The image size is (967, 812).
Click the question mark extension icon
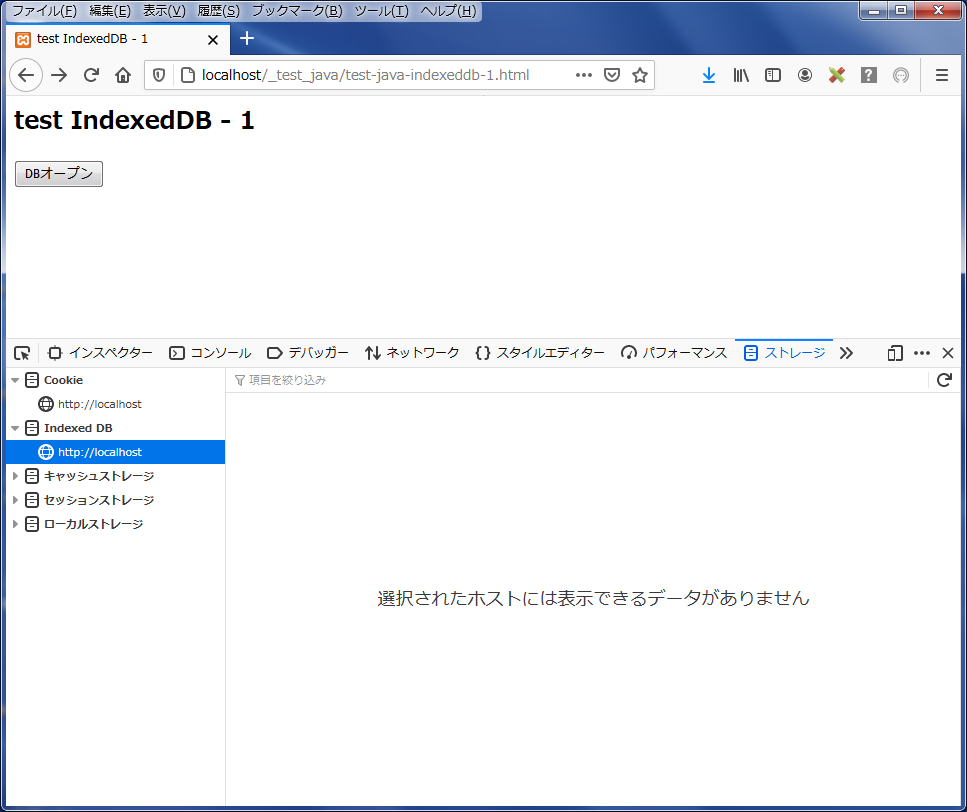pyautogui.click(x=869, y=75)
